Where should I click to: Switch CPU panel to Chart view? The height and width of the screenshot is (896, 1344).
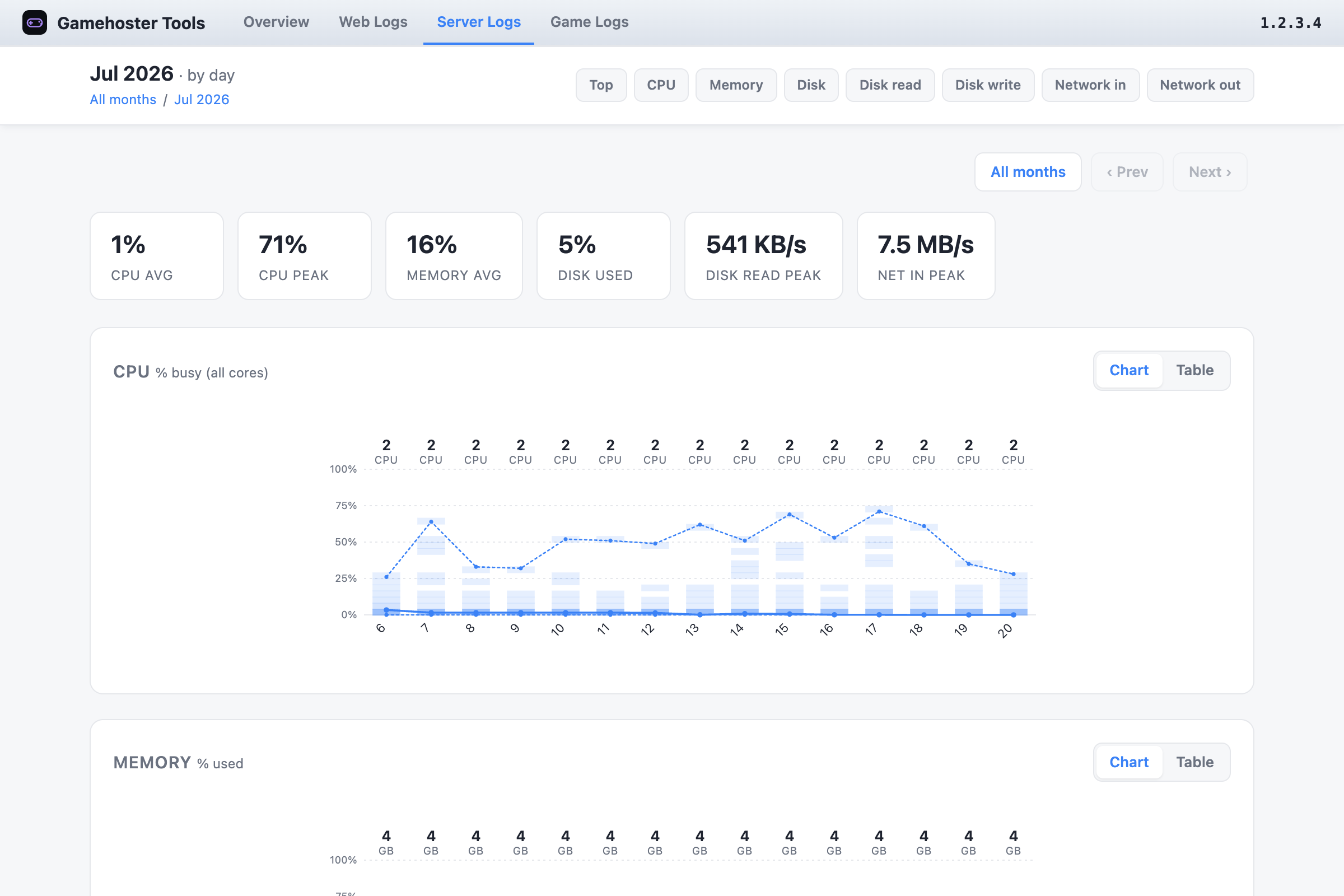pos(1128,370)
